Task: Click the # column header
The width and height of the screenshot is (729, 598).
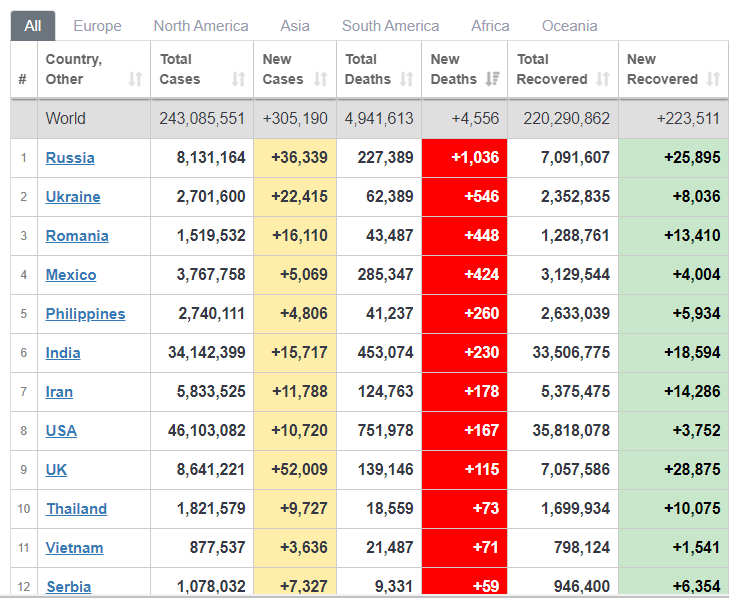Action: coord(23,79)
